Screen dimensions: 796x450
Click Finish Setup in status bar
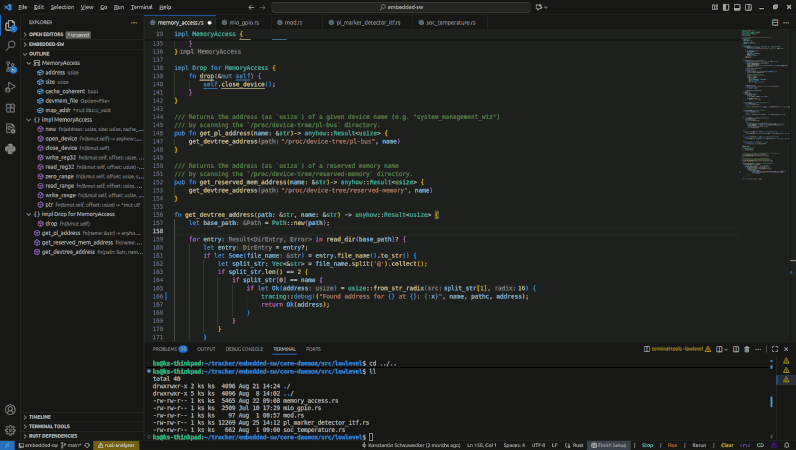(609, 445)
